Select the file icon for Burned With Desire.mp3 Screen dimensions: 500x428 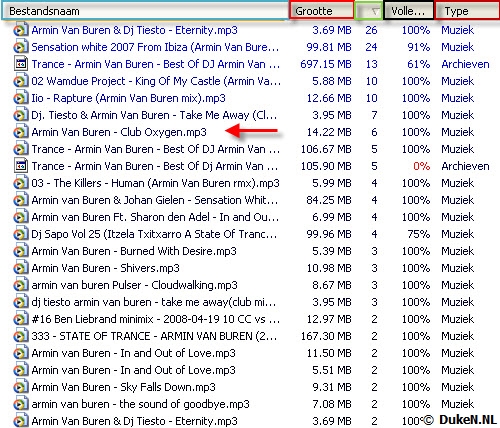pos(20,251)
